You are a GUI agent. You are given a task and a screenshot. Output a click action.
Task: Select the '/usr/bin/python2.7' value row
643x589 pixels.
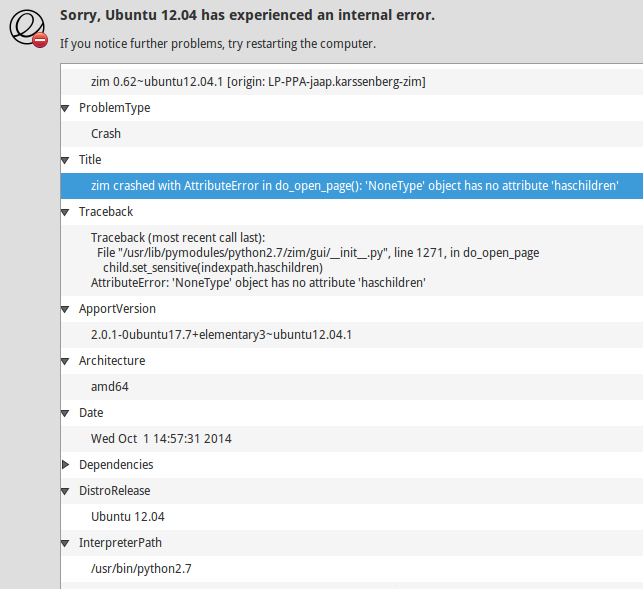pyautogui.click(x=352, y=568)
